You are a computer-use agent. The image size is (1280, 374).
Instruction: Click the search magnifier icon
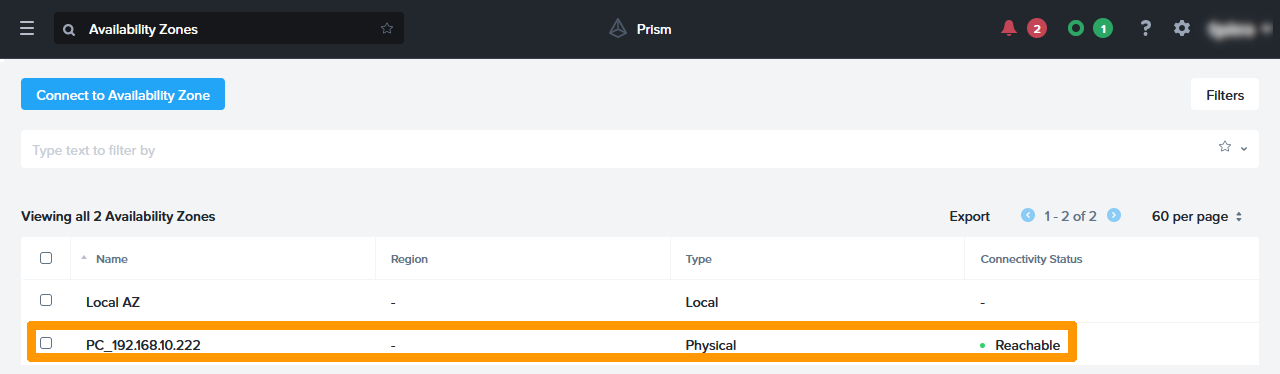pos(69,29)
